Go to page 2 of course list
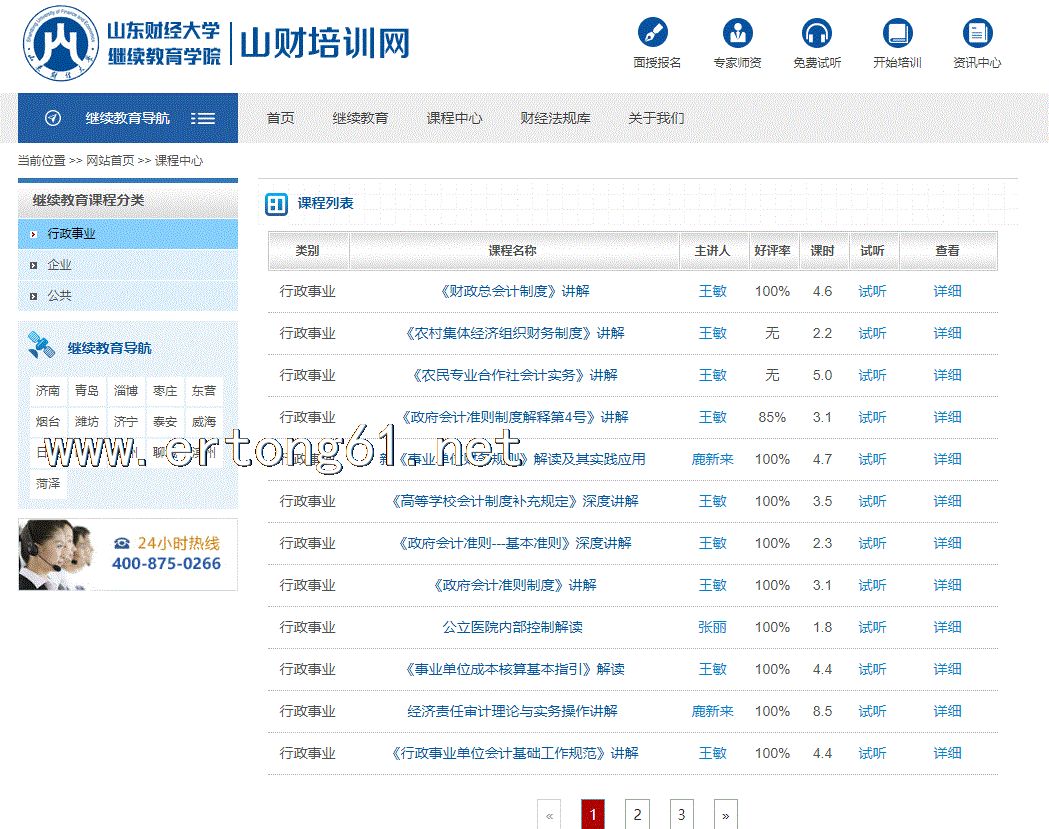Viewport: 1049px width, 829px height. tap(637, 815)
